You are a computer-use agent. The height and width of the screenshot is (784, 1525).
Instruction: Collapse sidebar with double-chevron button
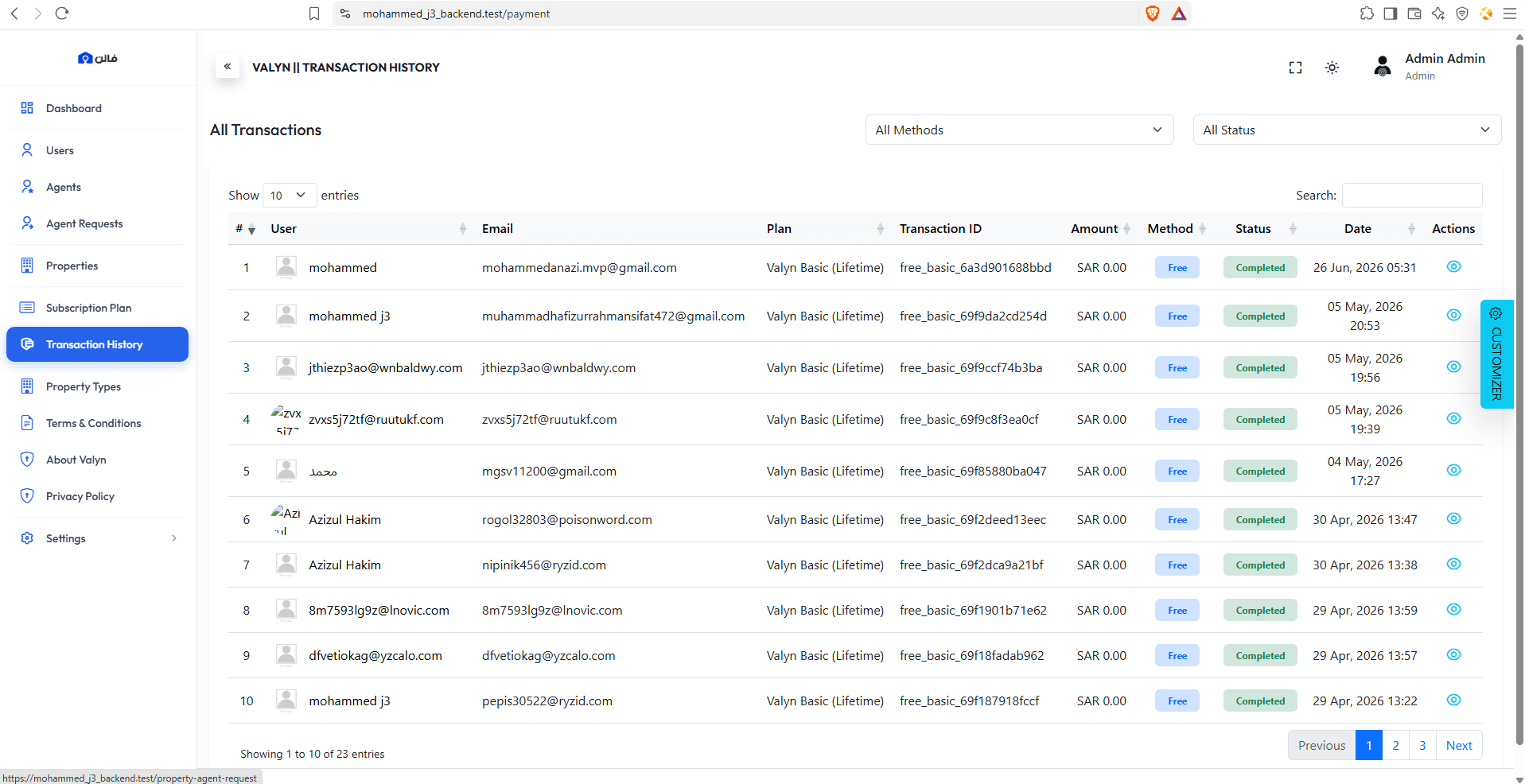click(228, 67)
